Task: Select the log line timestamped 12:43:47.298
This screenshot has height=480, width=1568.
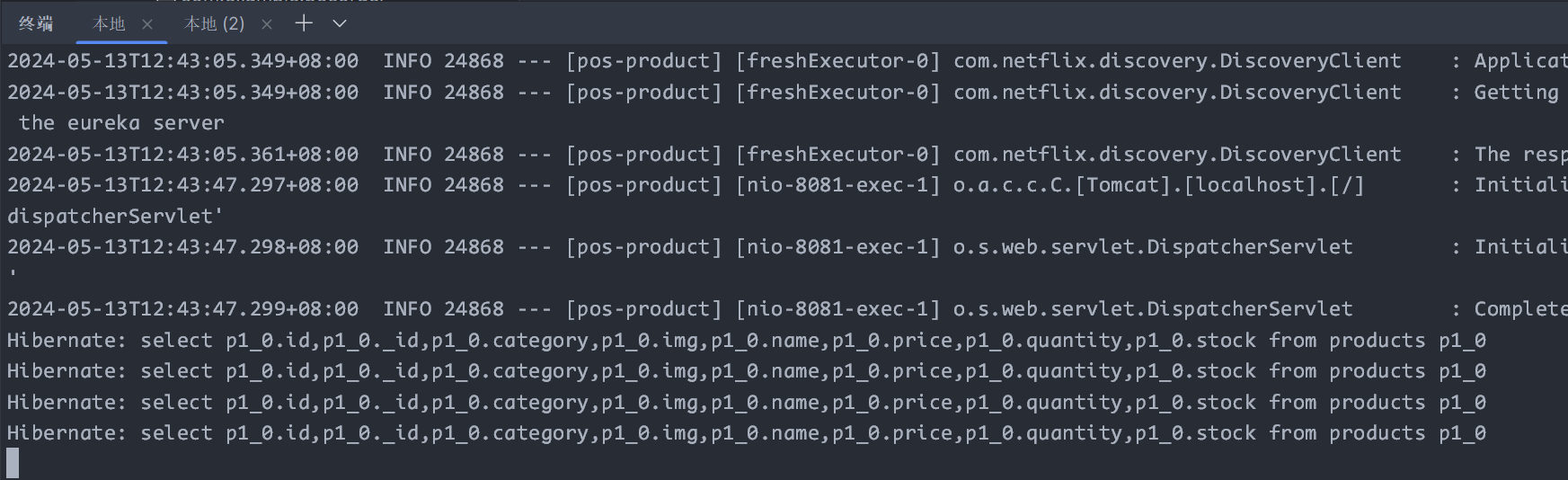Action: tap(787, 247)
